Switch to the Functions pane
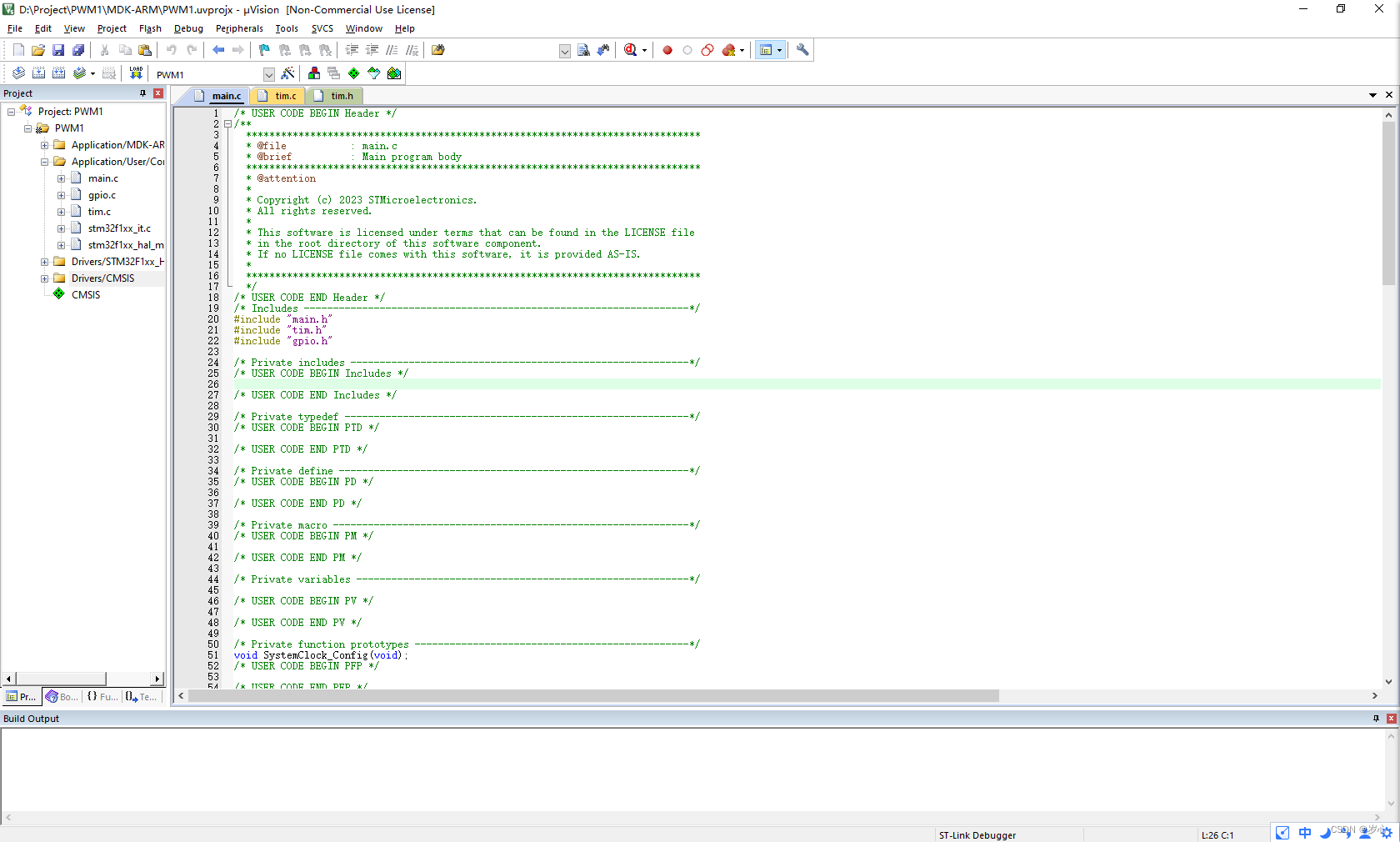1400x842 pixels. tap(102, 696)
